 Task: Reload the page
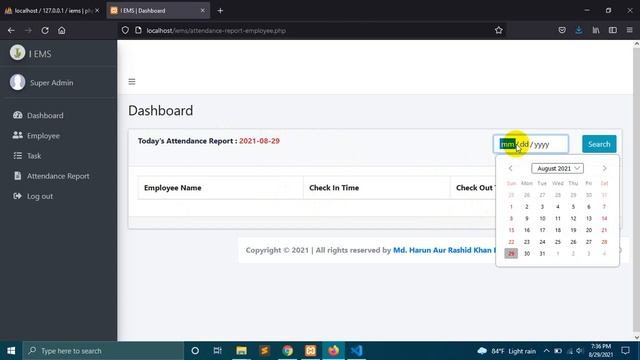pyautogui.click(x=45, y=30)
